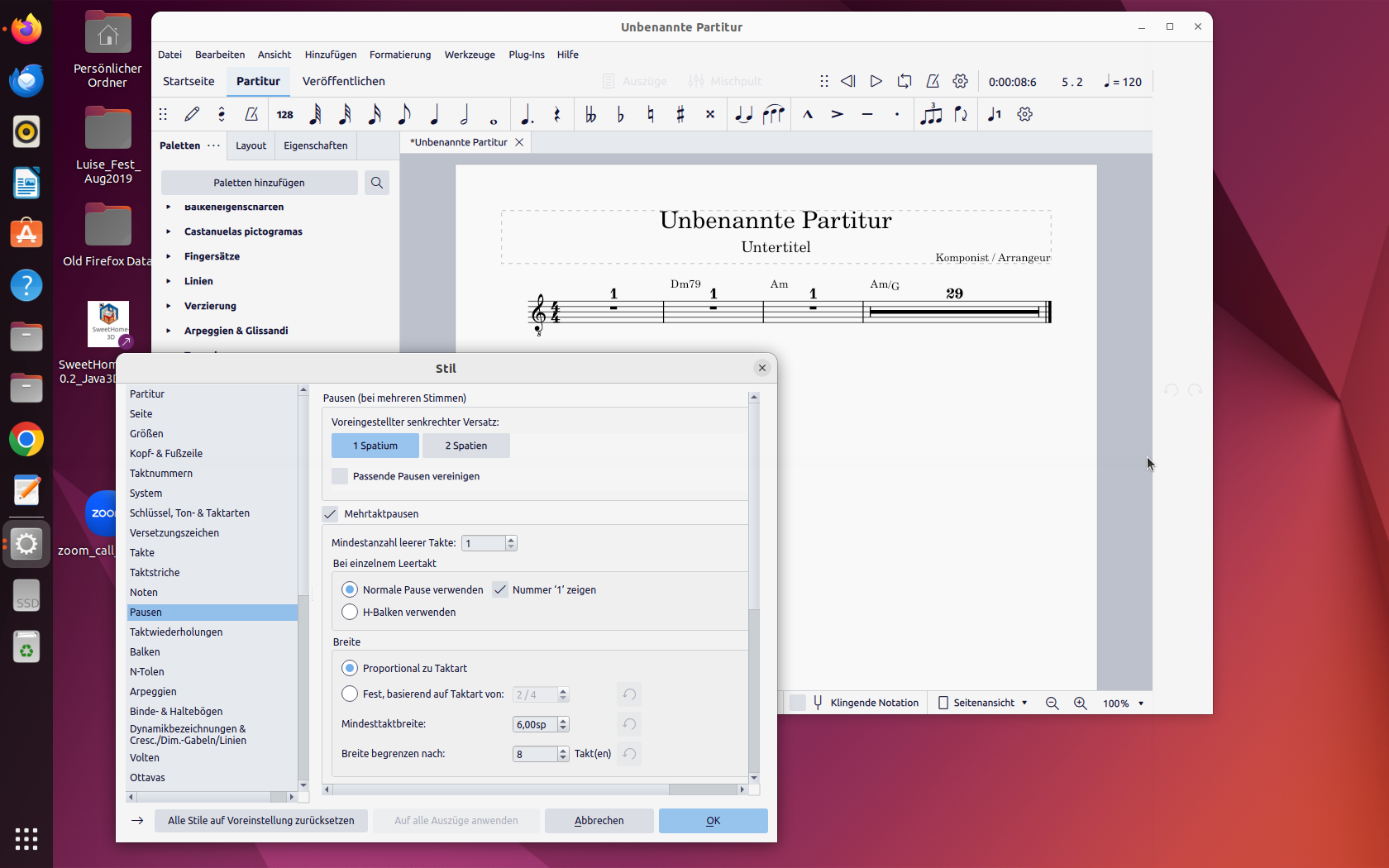Apply the natural accidental
Image resolution: width=1389 pixels, height=868 pixels.
pos(650,114)
